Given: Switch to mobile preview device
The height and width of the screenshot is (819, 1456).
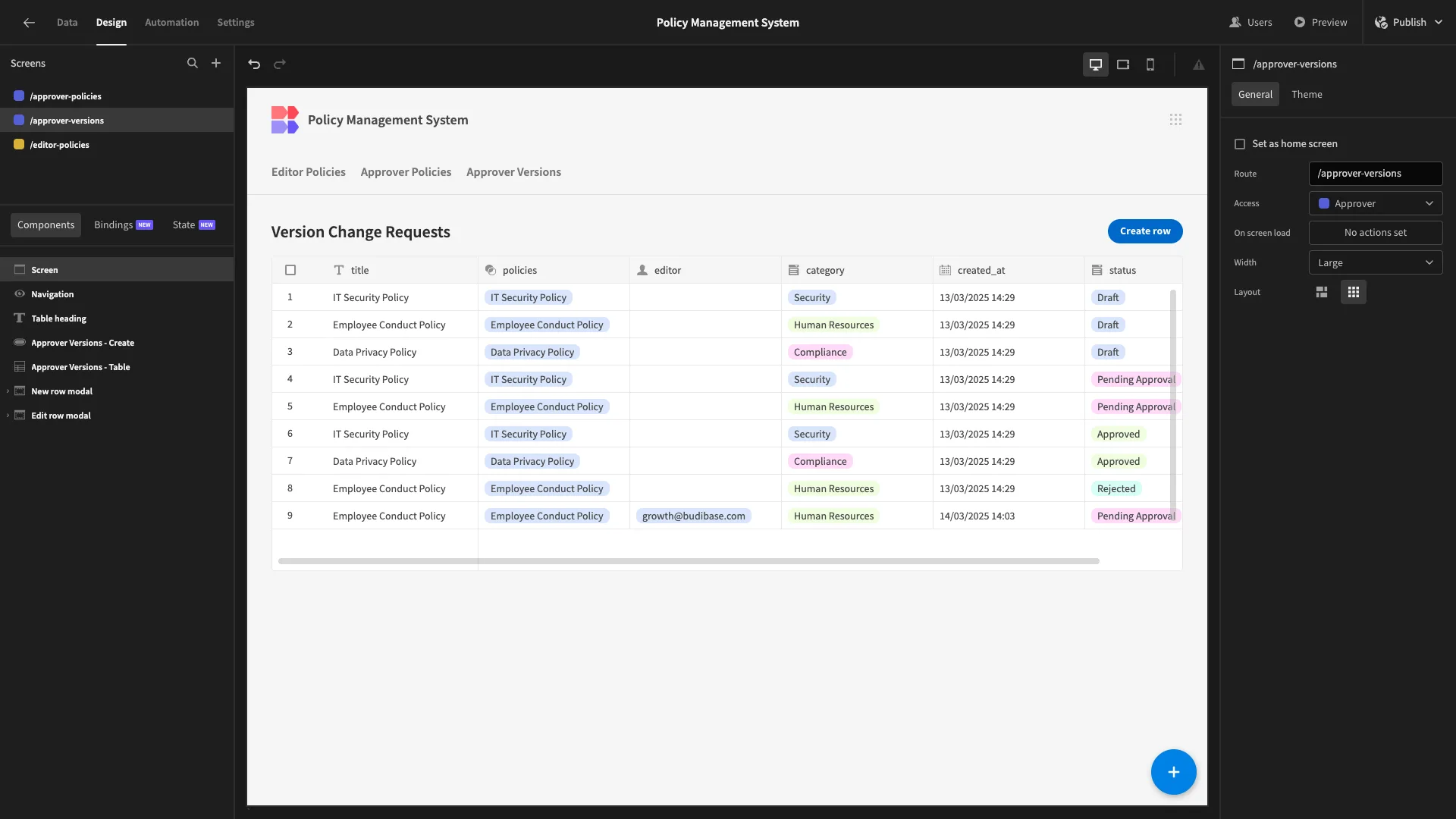Looking at the screenshot, I should pos(1150,64).
